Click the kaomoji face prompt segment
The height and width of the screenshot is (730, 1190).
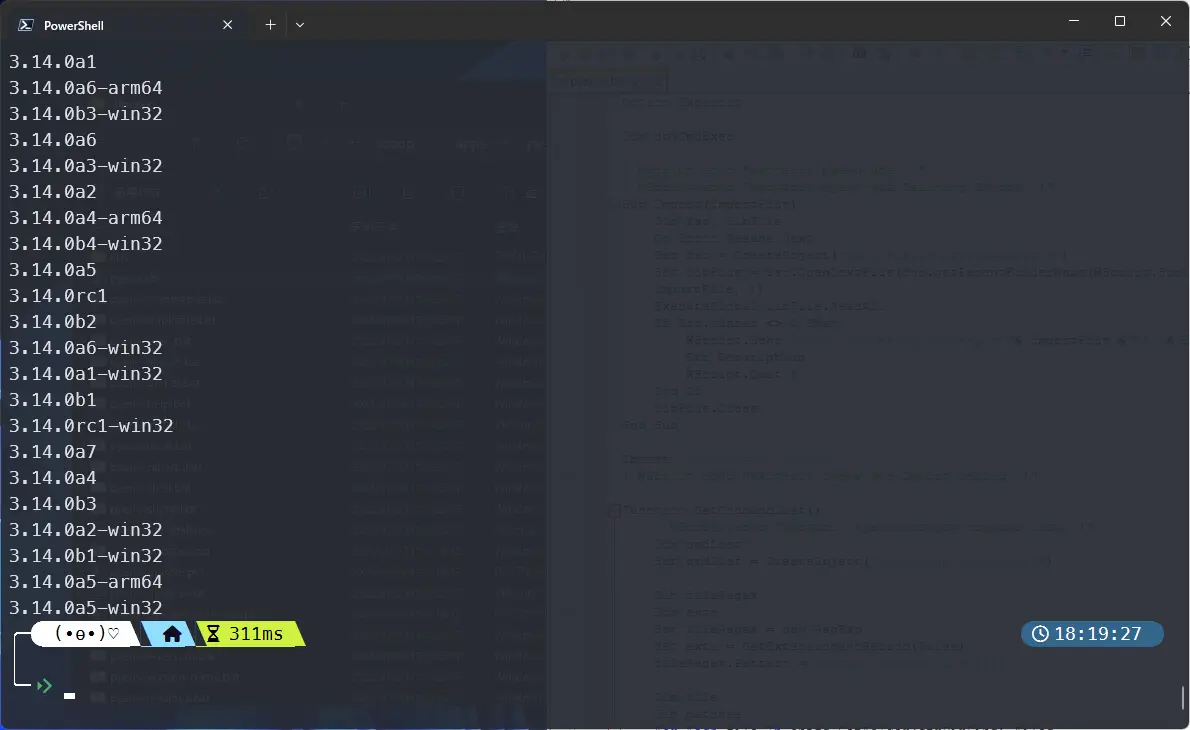point(87,634)
